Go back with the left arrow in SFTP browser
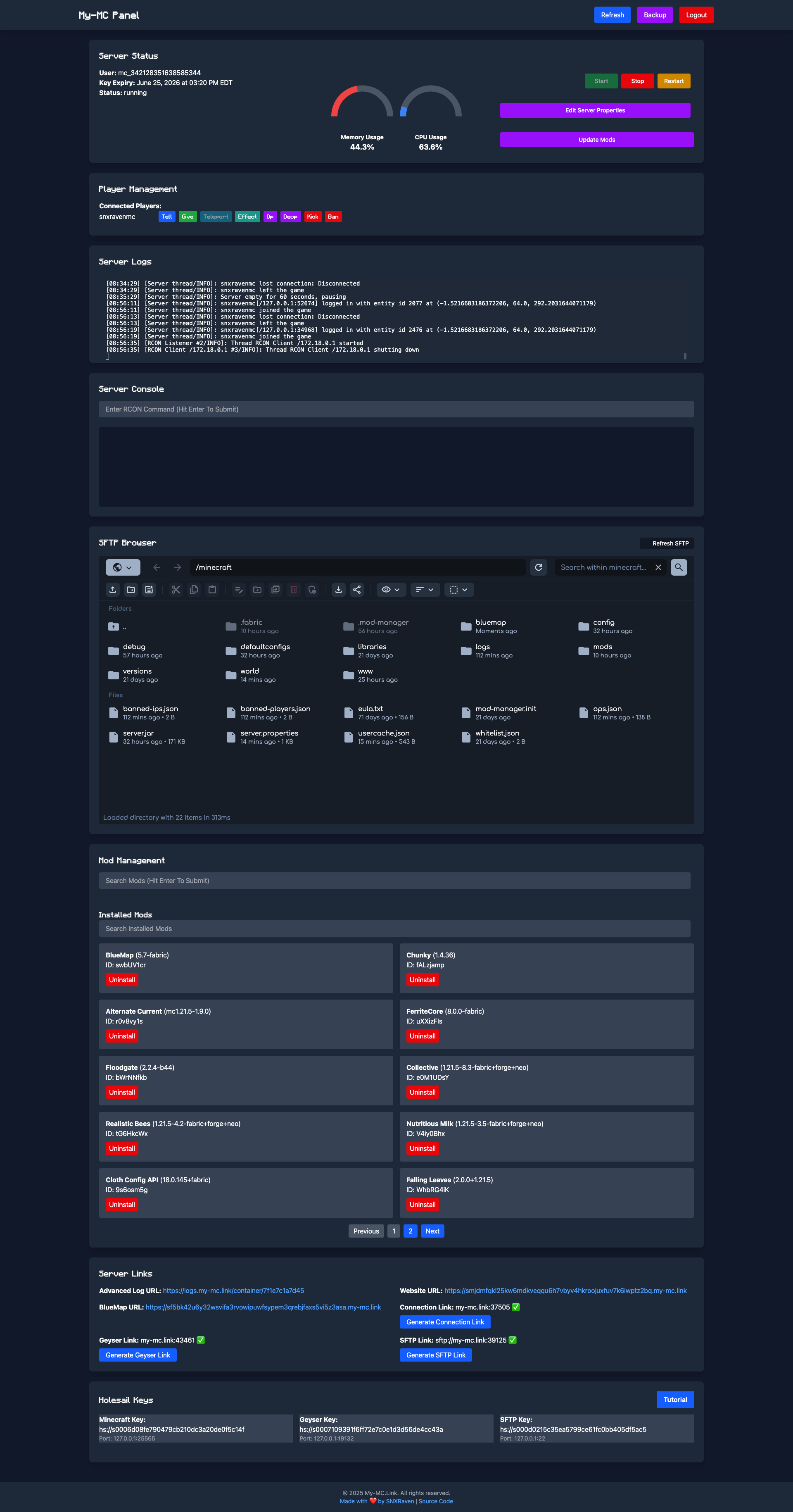 point(157,567)
